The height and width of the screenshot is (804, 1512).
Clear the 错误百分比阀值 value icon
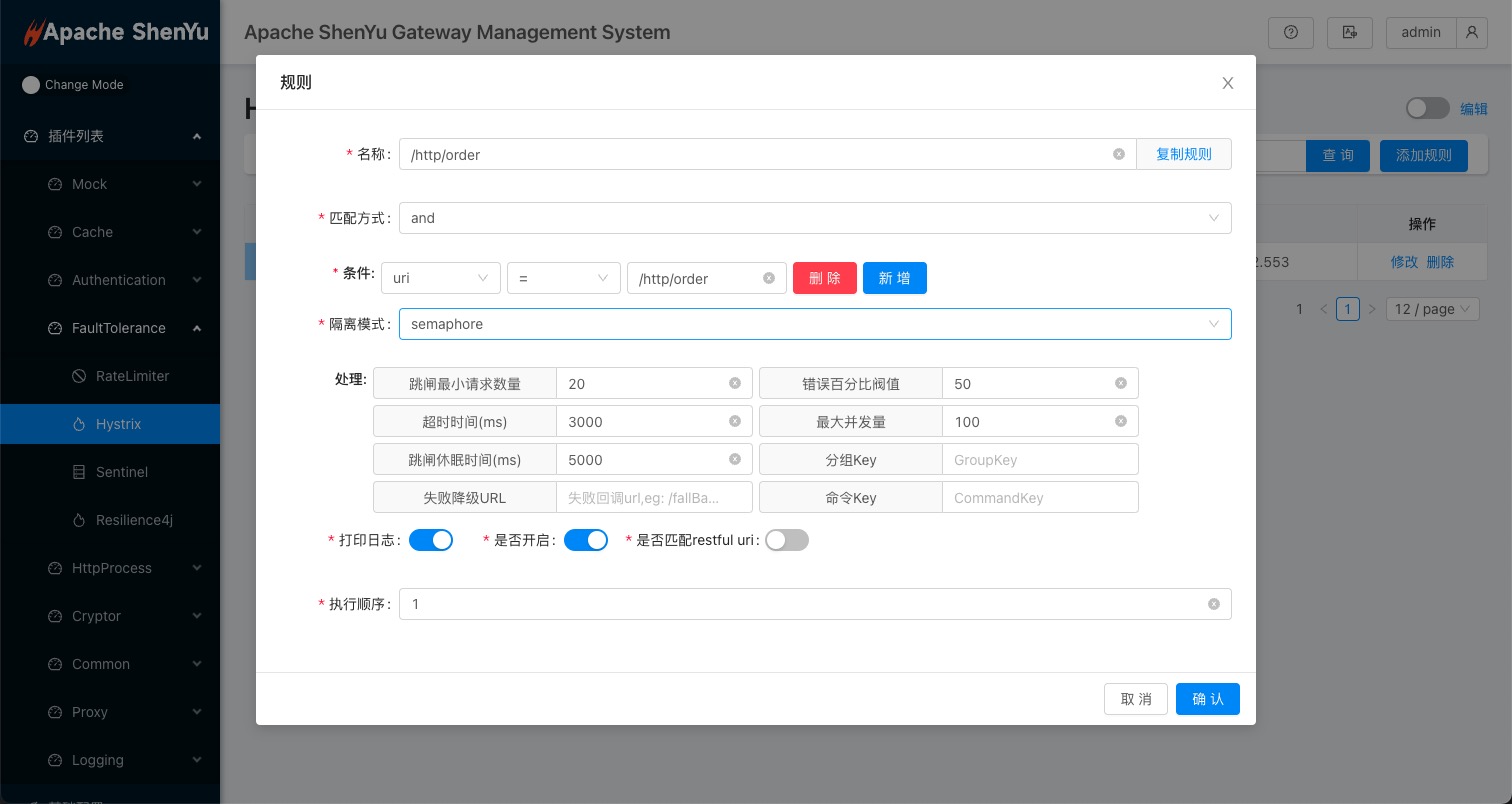[x=1120, y=383]
